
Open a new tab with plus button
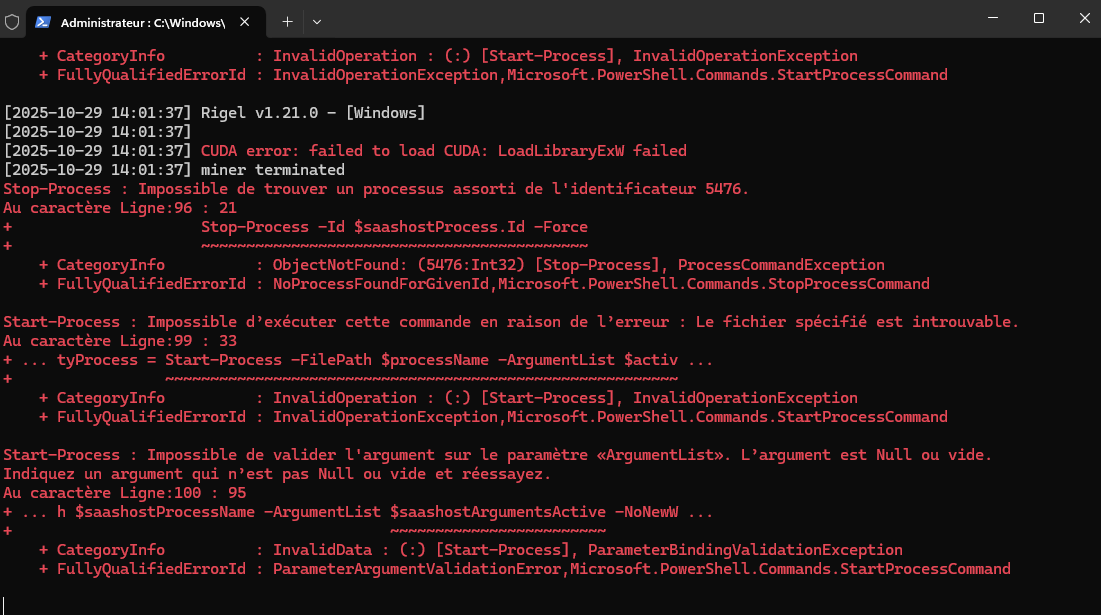pos(287,21)
